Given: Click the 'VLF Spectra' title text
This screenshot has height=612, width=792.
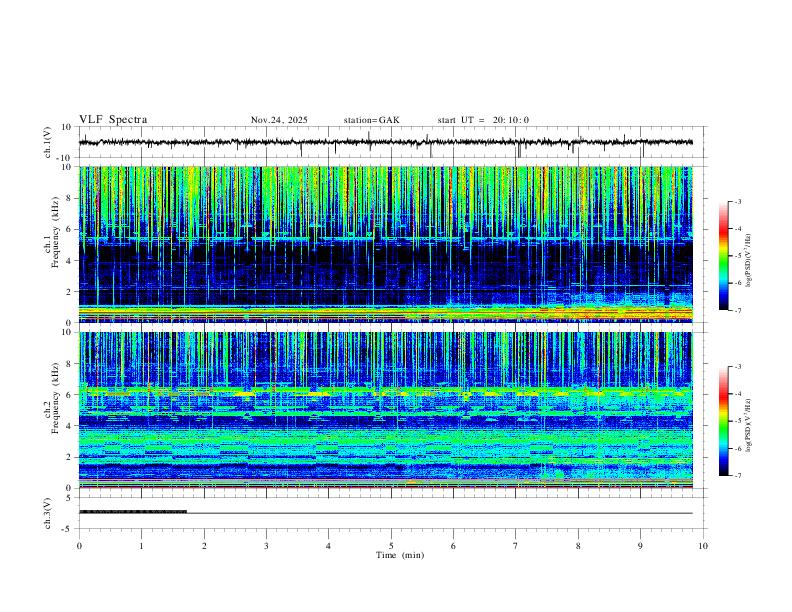Looking at the screenshot, I should (113, 120).
